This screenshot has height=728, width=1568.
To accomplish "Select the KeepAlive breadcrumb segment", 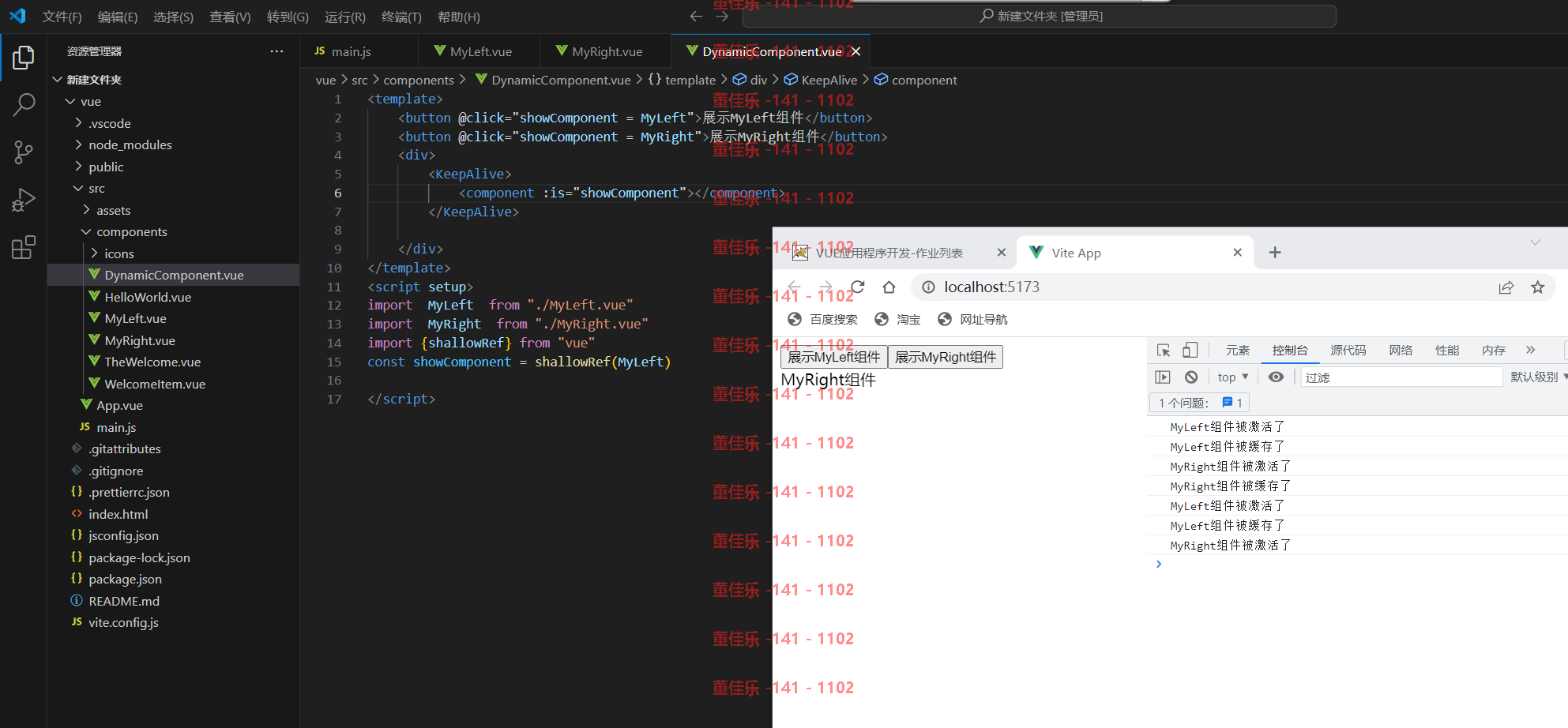I will [820, 80].
